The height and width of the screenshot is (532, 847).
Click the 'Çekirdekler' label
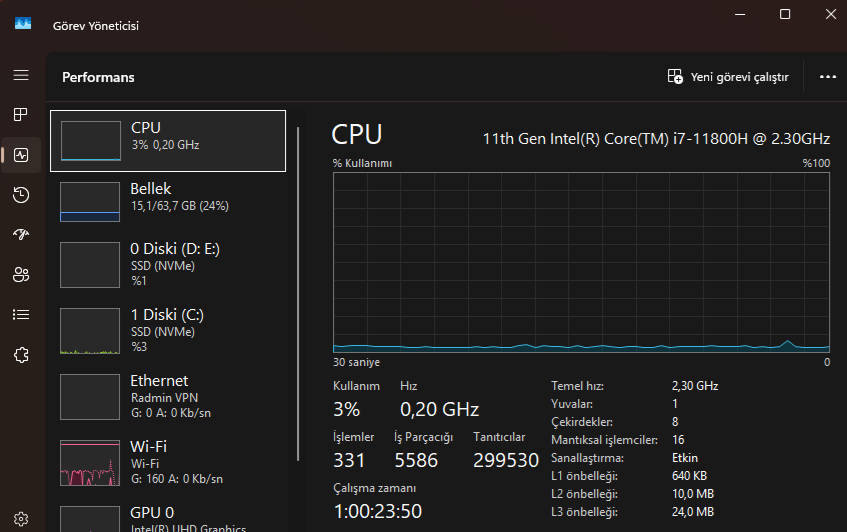click(582, 422)
